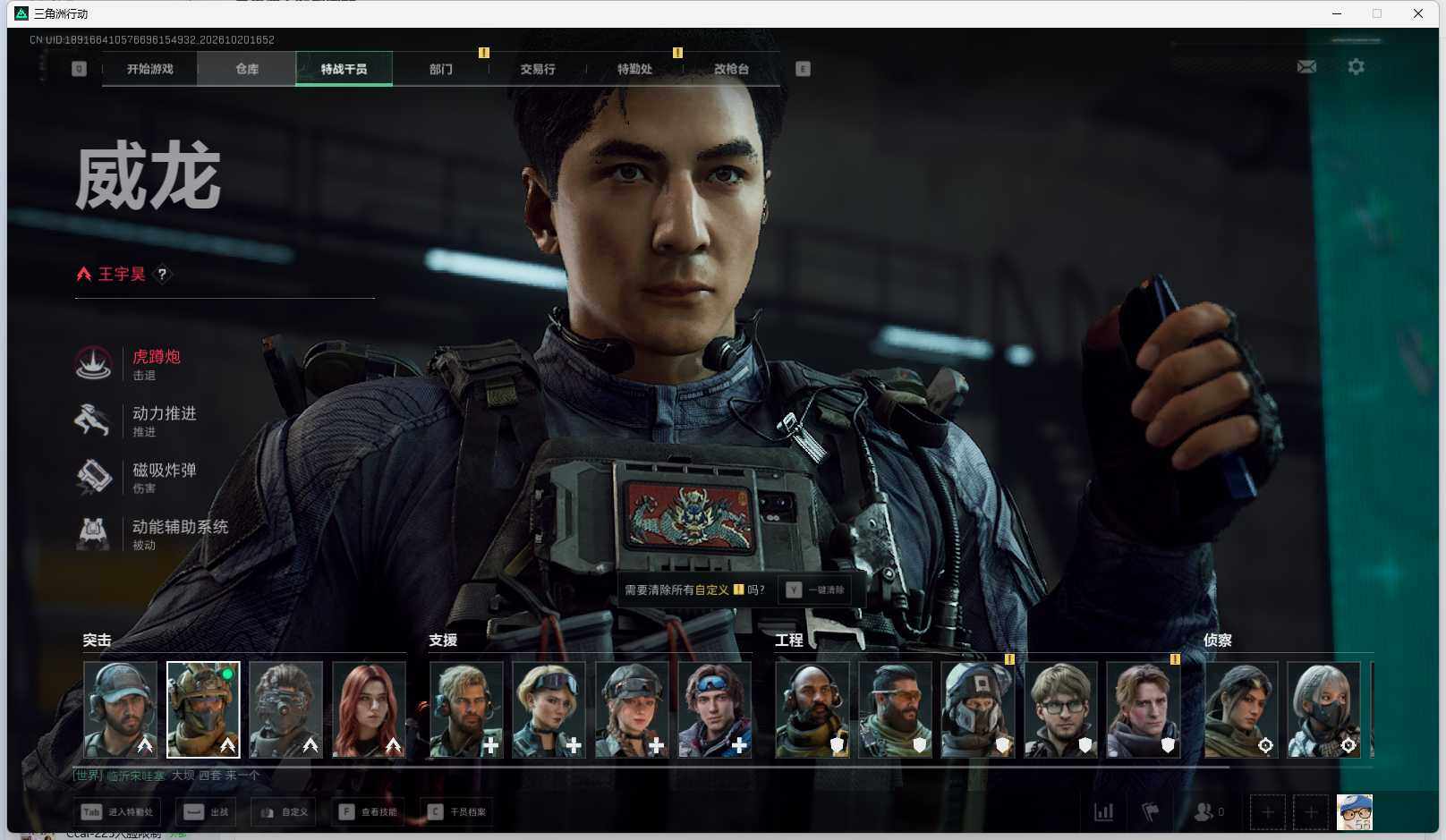Select the 磁吸炸弹 skill icon
Image resolution: width=1446 pixels, height=840 pixels.
click(x=93, y=477)
